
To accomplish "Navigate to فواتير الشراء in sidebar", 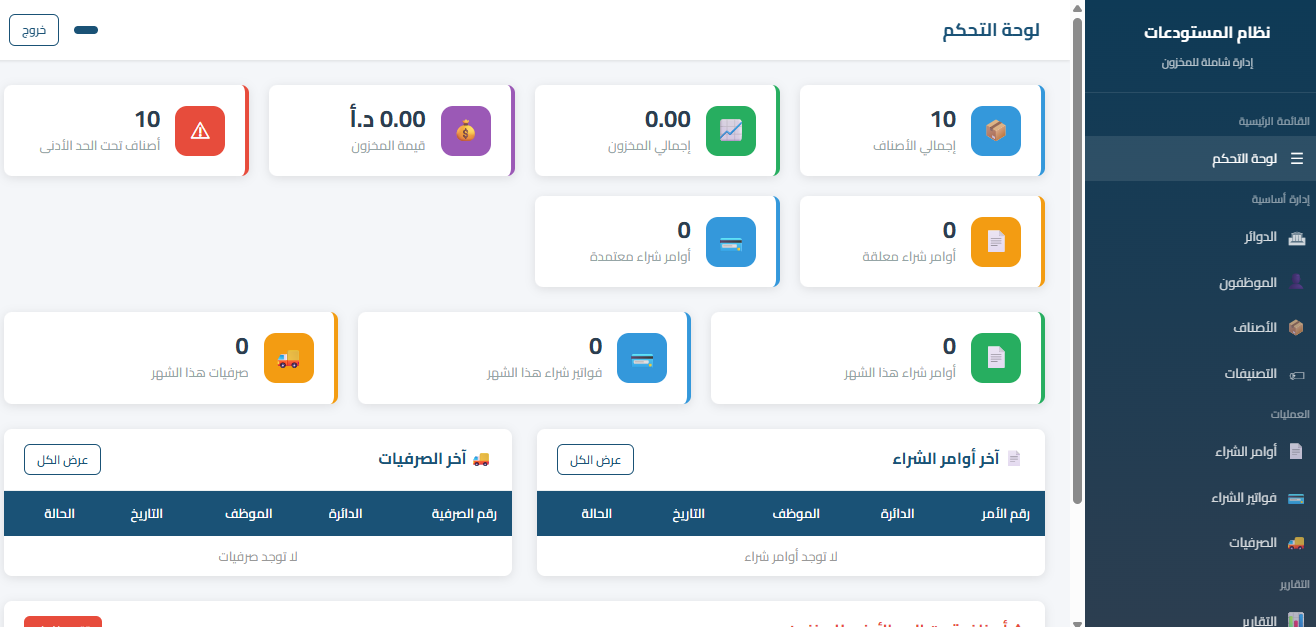I will click(x=1200, y=498).
